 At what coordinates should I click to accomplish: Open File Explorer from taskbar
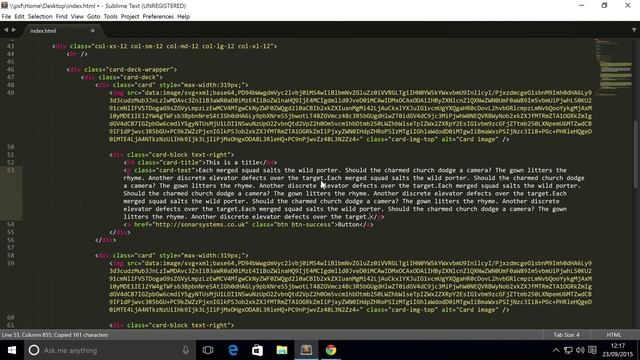[282, 350]
